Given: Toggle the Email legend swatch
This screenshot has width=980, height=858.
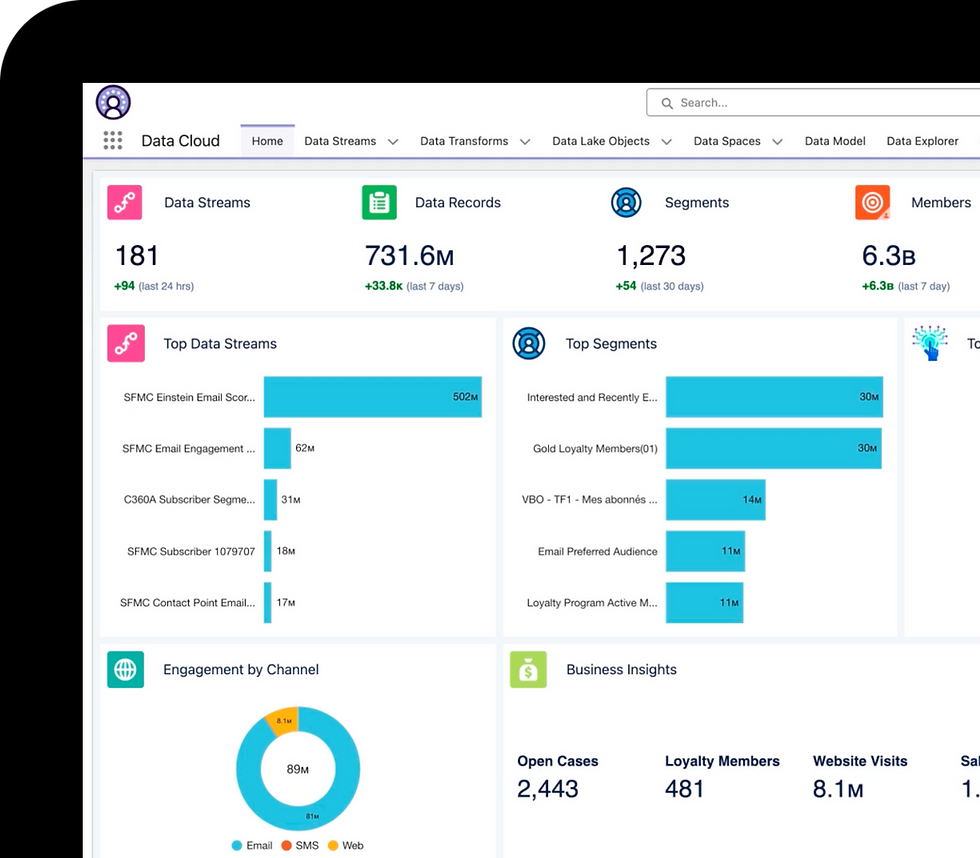Looking at the screenshot, I should point(237,846).
